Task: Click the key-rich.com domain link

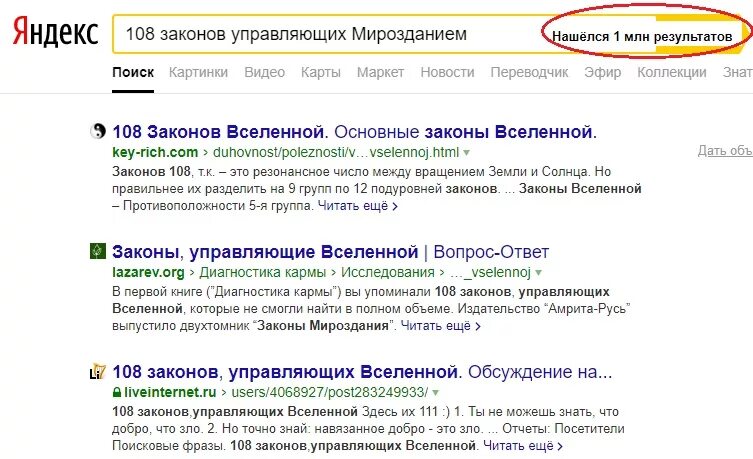Action: [x=155, y=152]
